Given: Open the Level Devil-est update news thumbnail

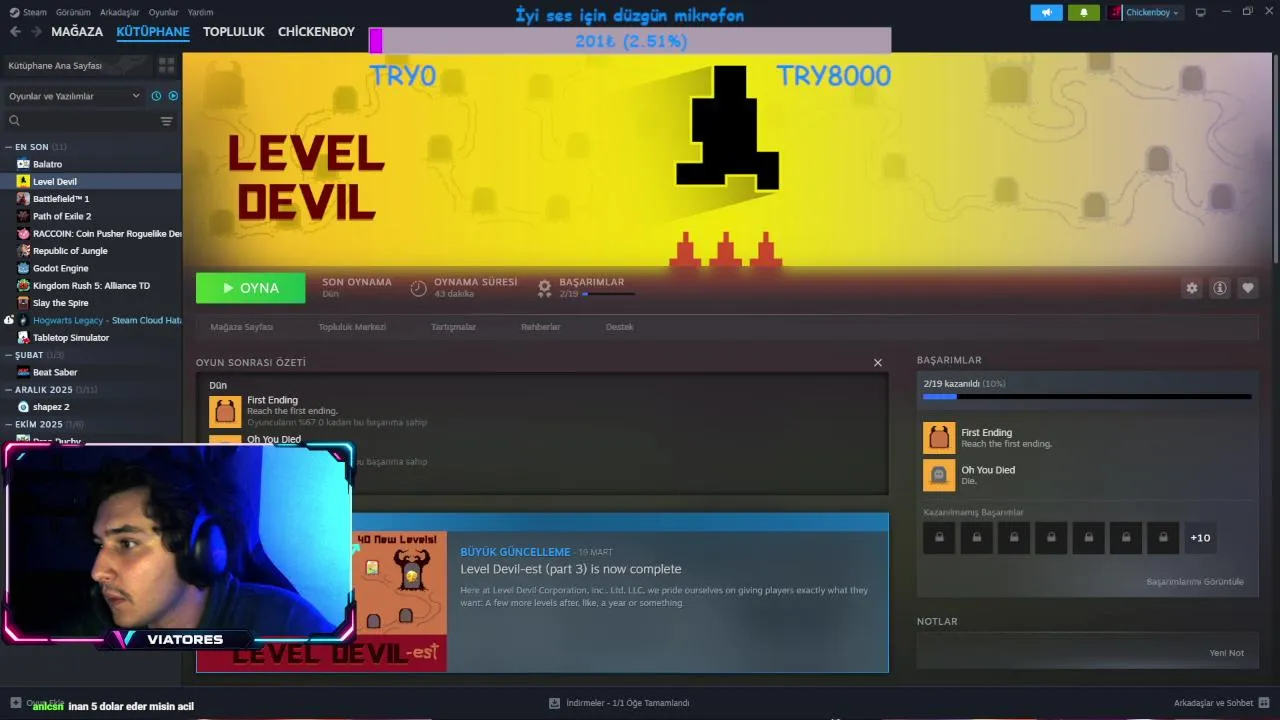Looking at the screenshot, I should click(x=403, y=600).
